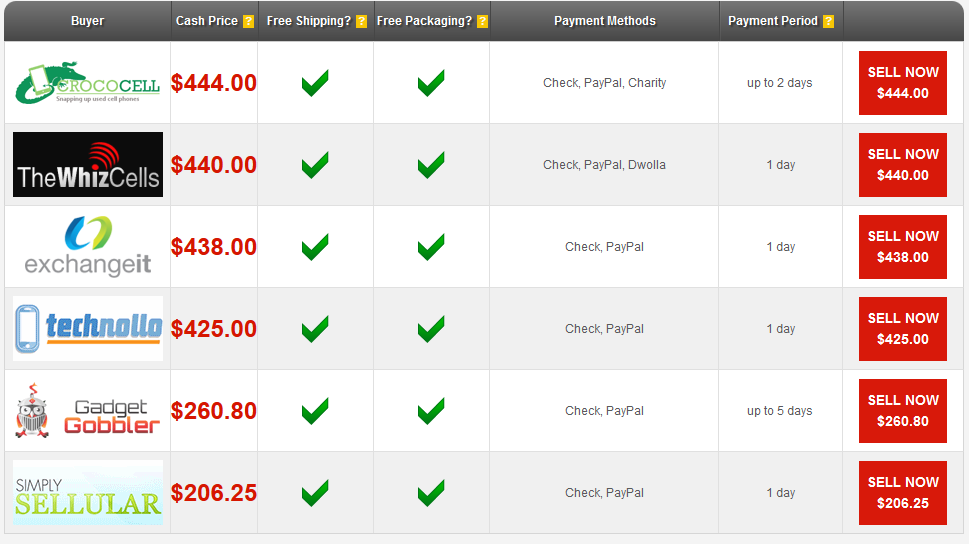
Task: Click SELL NOW $444.00 button
Action: (903, 83)
